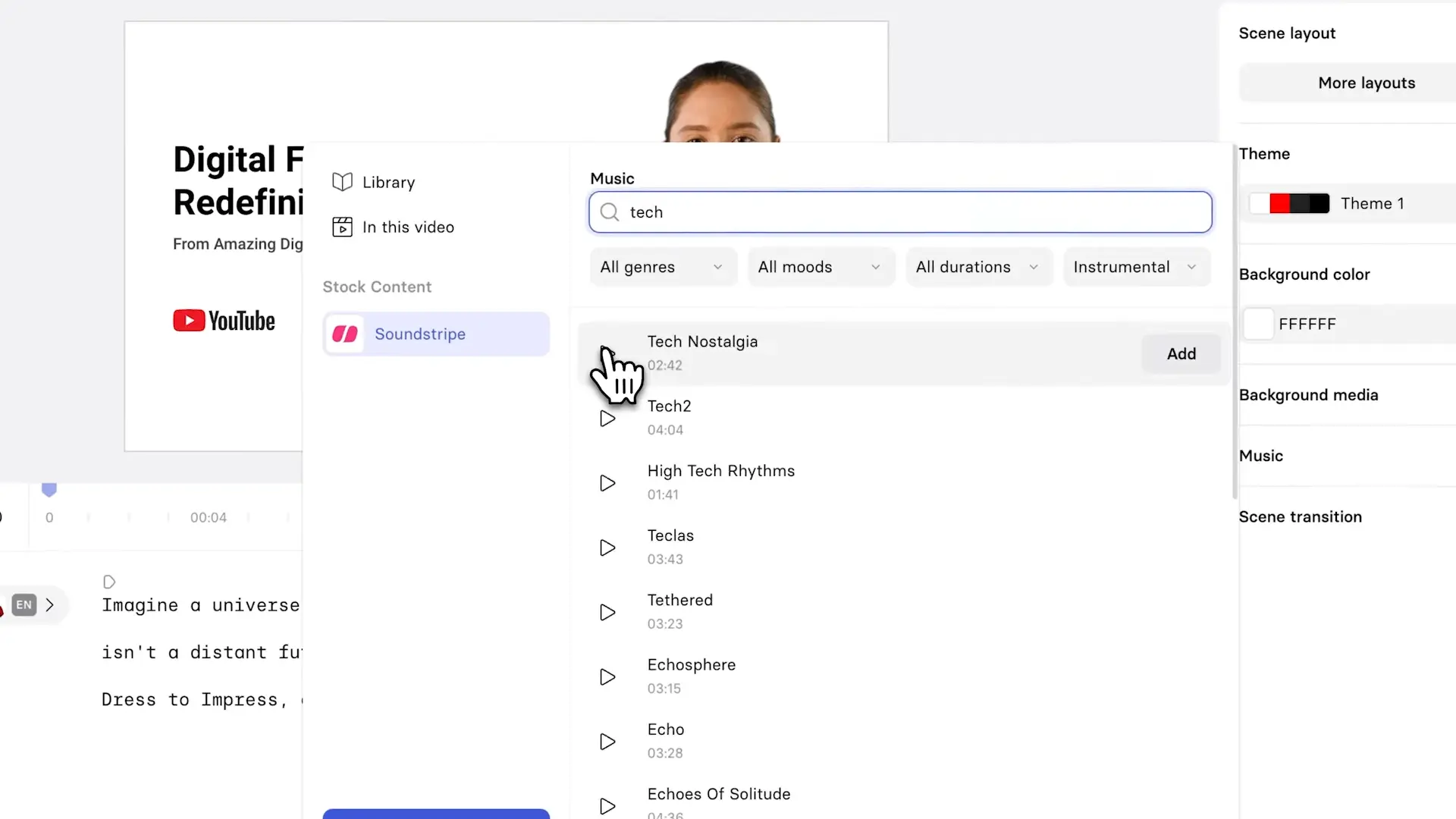Open the All genres dropdown
Image resolution: width=1456 pixels, height=819 pixels.
[662, 267]
